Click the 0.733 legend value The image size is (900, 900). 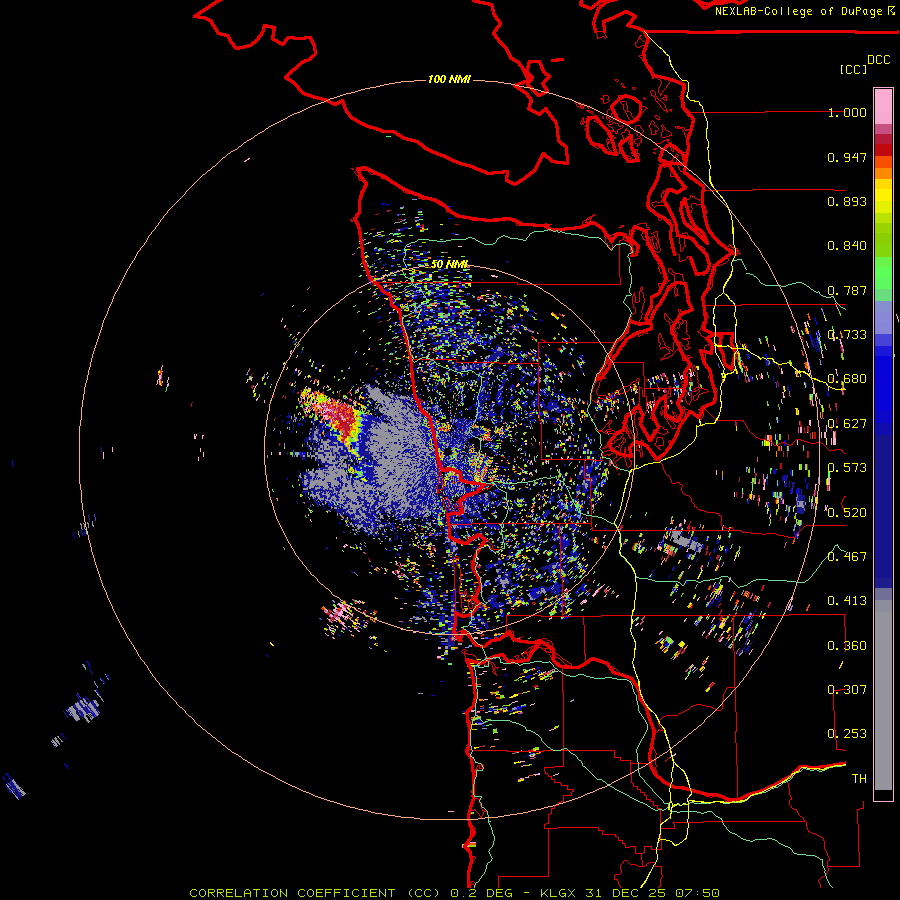coord(847,335)
